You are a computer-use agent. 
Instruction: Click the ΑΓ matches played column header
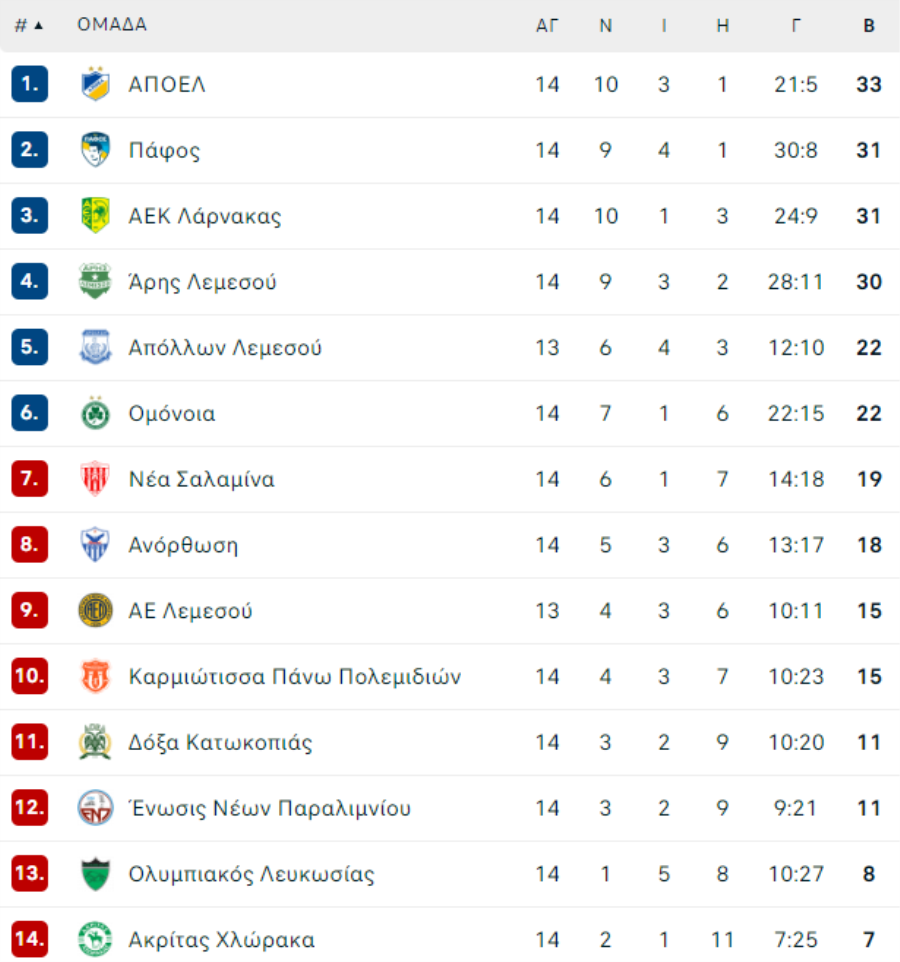tap(547, 25)
